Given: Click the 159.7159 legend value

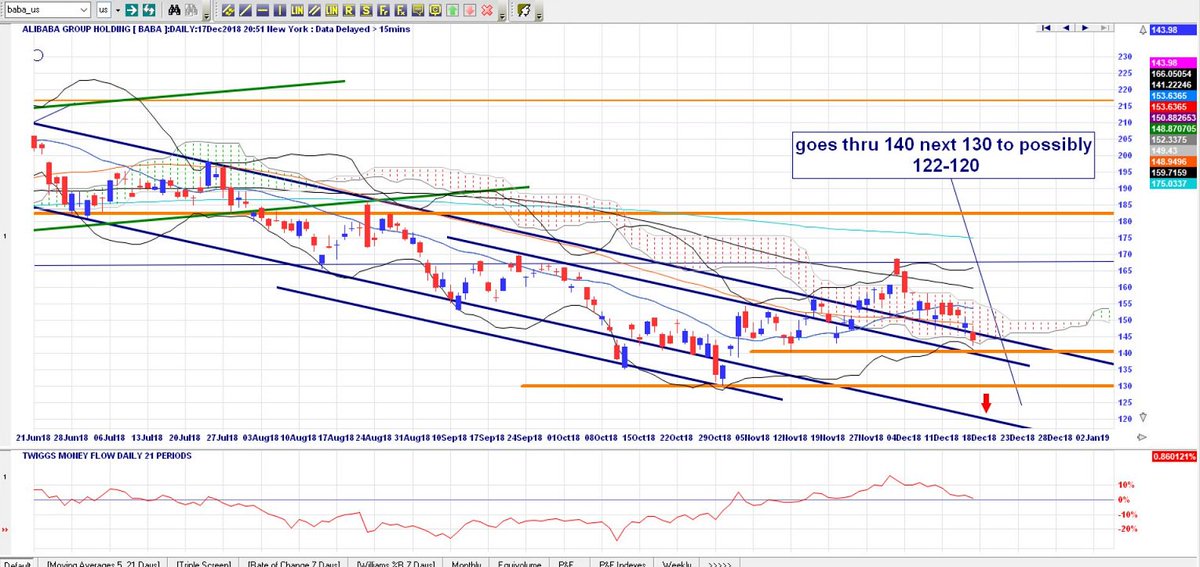Looking at the screenshot, I should (1173, 172).
